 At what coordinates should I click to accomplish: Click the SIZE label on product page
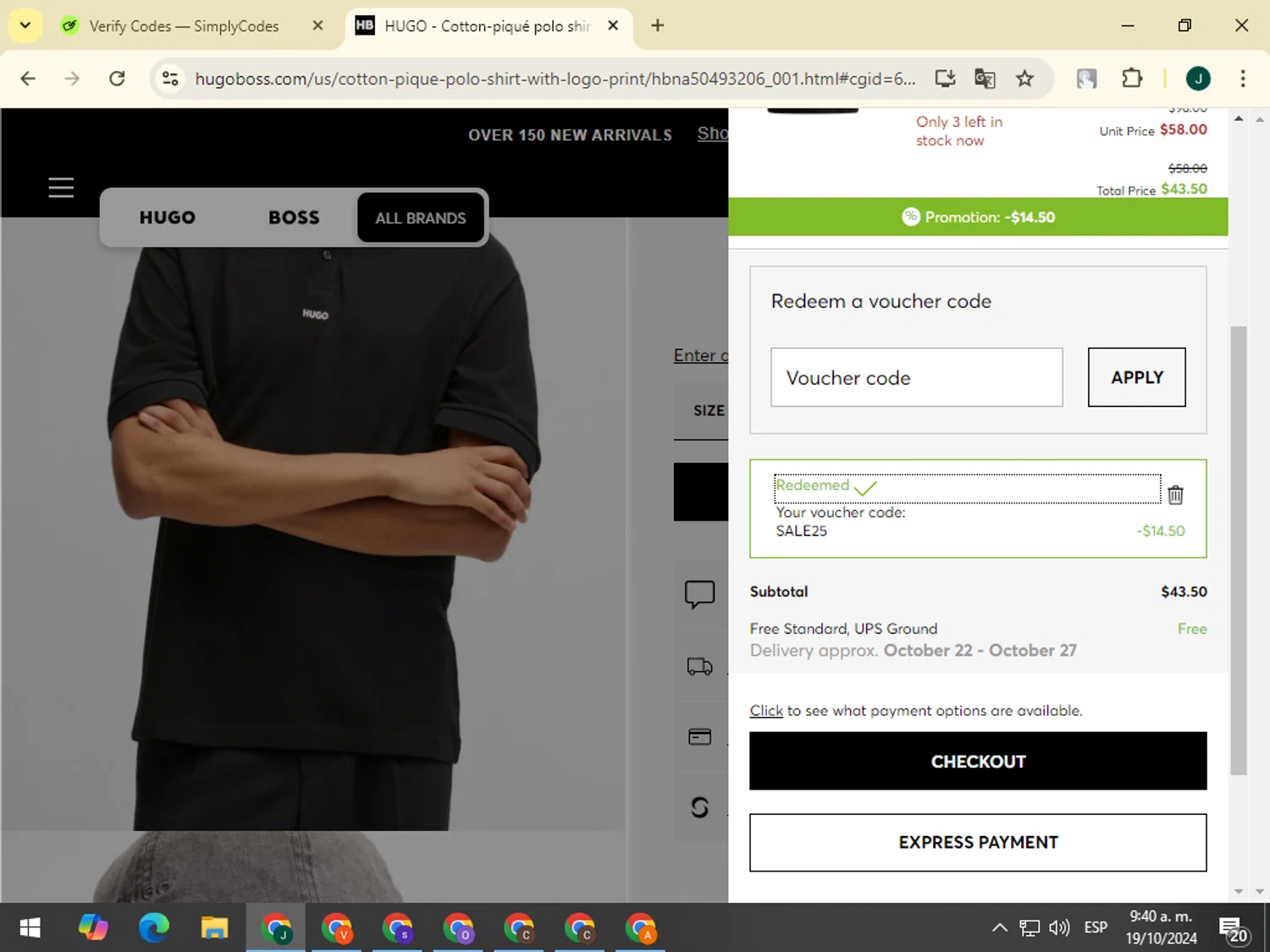[x=709, y=410]
